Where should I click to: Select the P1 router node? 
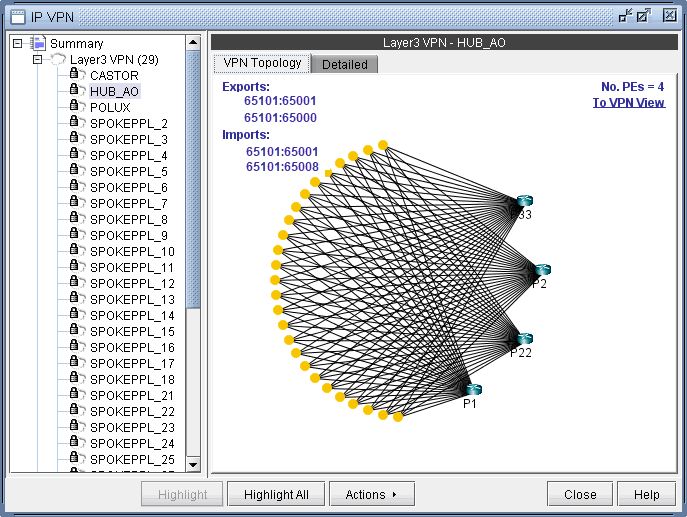pos(473,390)
